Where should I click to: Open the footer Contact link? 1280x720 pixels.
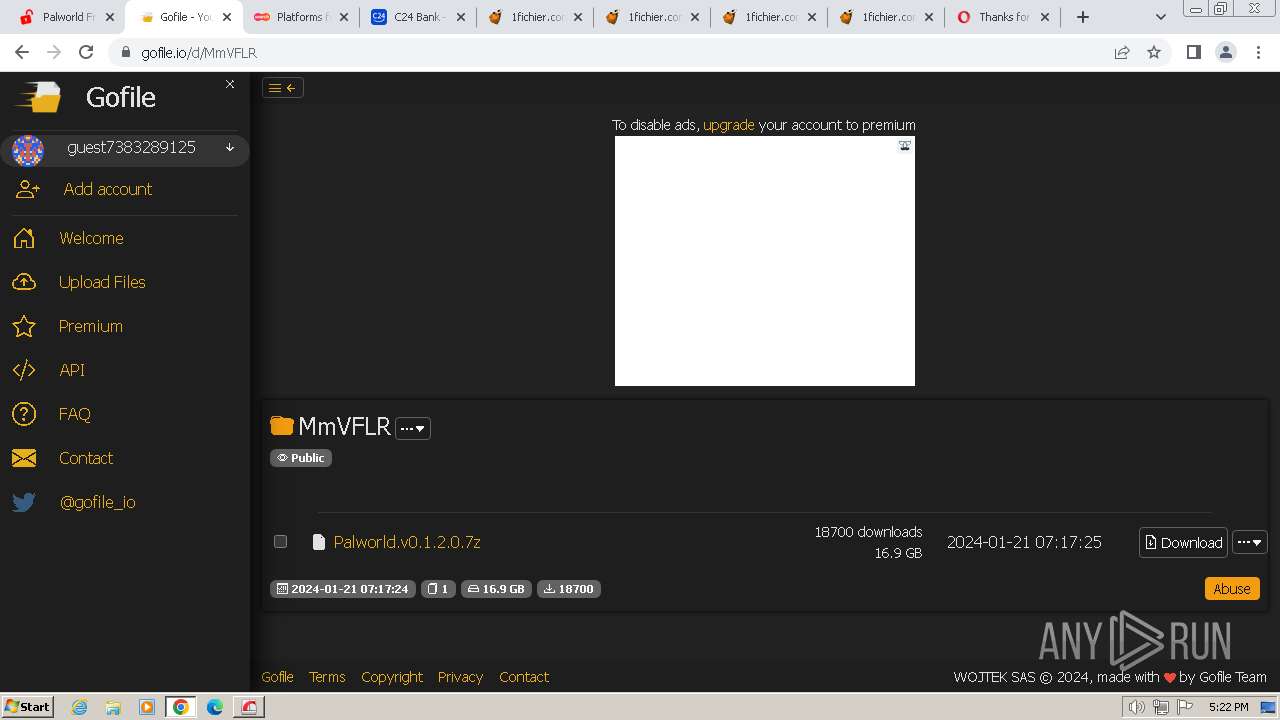[524, 677]
